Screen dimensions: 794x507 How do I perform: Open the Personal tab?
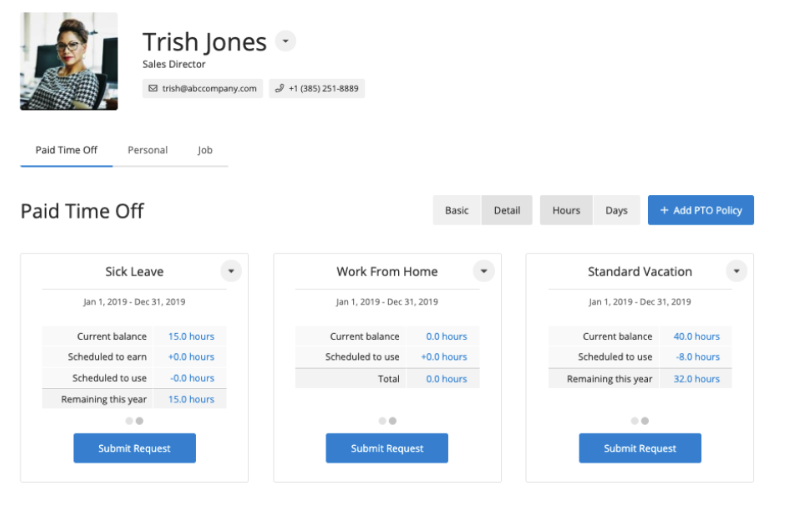pyautogui.click(x=148, y=150)
